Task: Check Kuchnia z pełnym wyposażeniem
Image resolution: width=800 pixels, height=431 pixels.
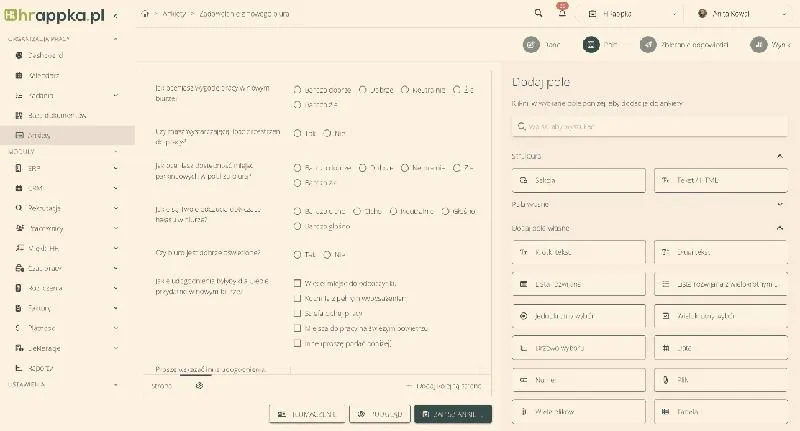Action: click(x=297, y=298)
